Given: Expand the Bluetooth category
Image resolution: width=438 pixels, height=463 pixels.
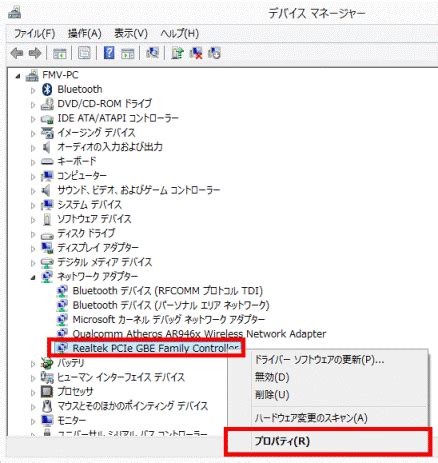Looking at the screenshot, I should pyautogui.click(x=33, y=90).
